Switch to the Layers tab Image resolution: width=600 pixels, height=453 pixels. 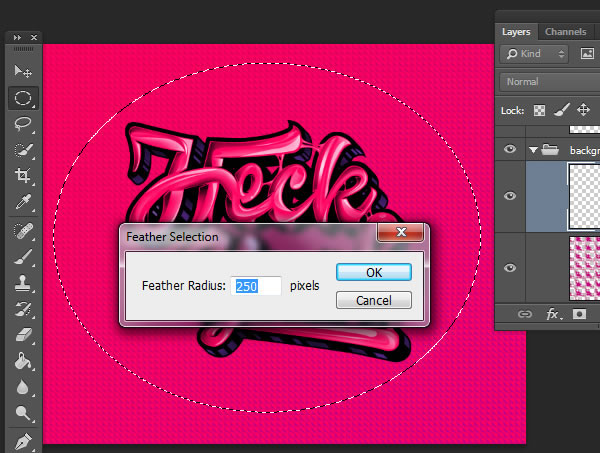[516, 32]
